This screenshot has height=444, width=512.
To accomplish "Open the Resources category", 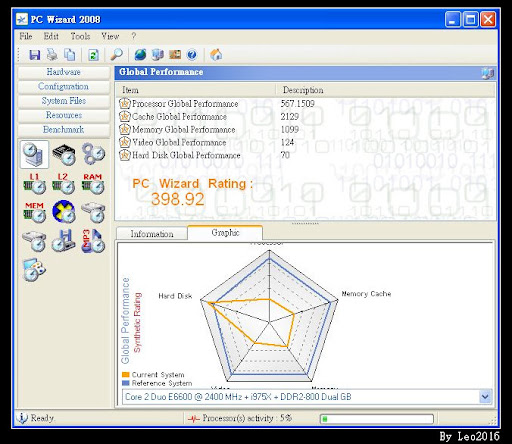I will [63, 115].
